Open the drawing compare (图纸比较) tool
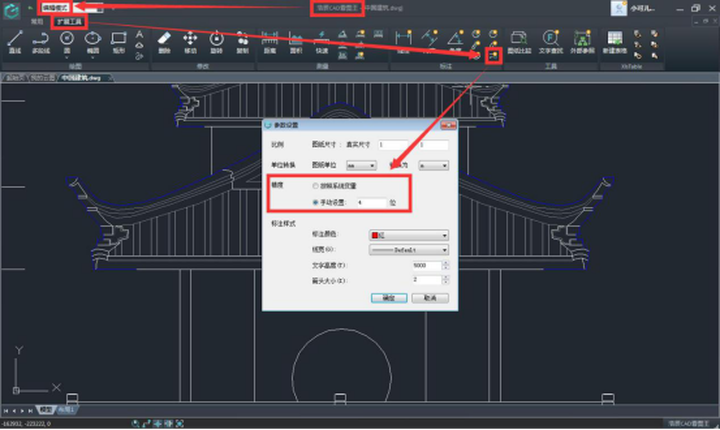Image resolution: width=720 pixels, height=430 pixels. coord(519,42)
